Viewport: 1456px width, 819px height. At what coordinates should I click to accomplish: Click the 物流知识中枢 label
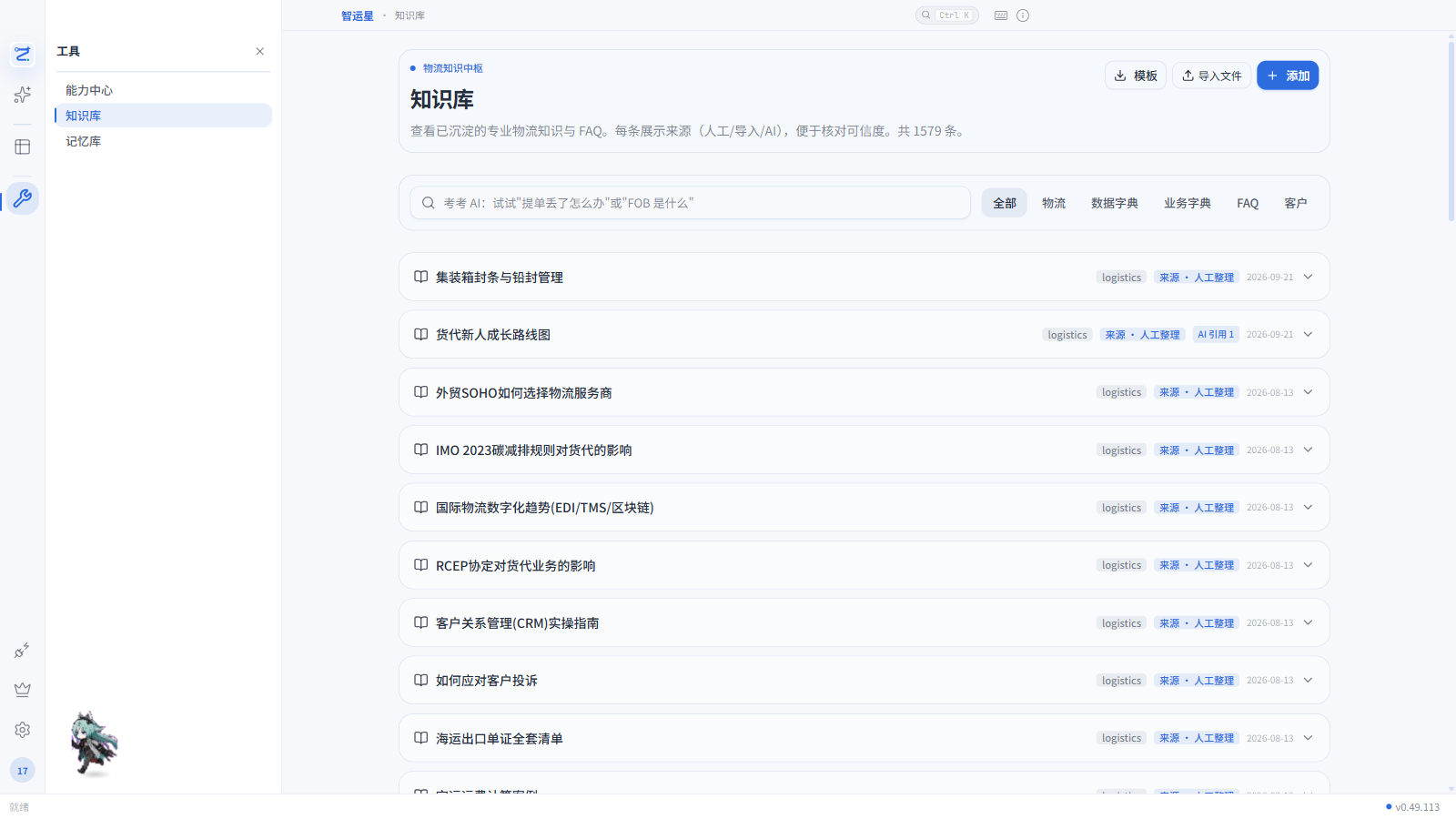pos(453,68)
